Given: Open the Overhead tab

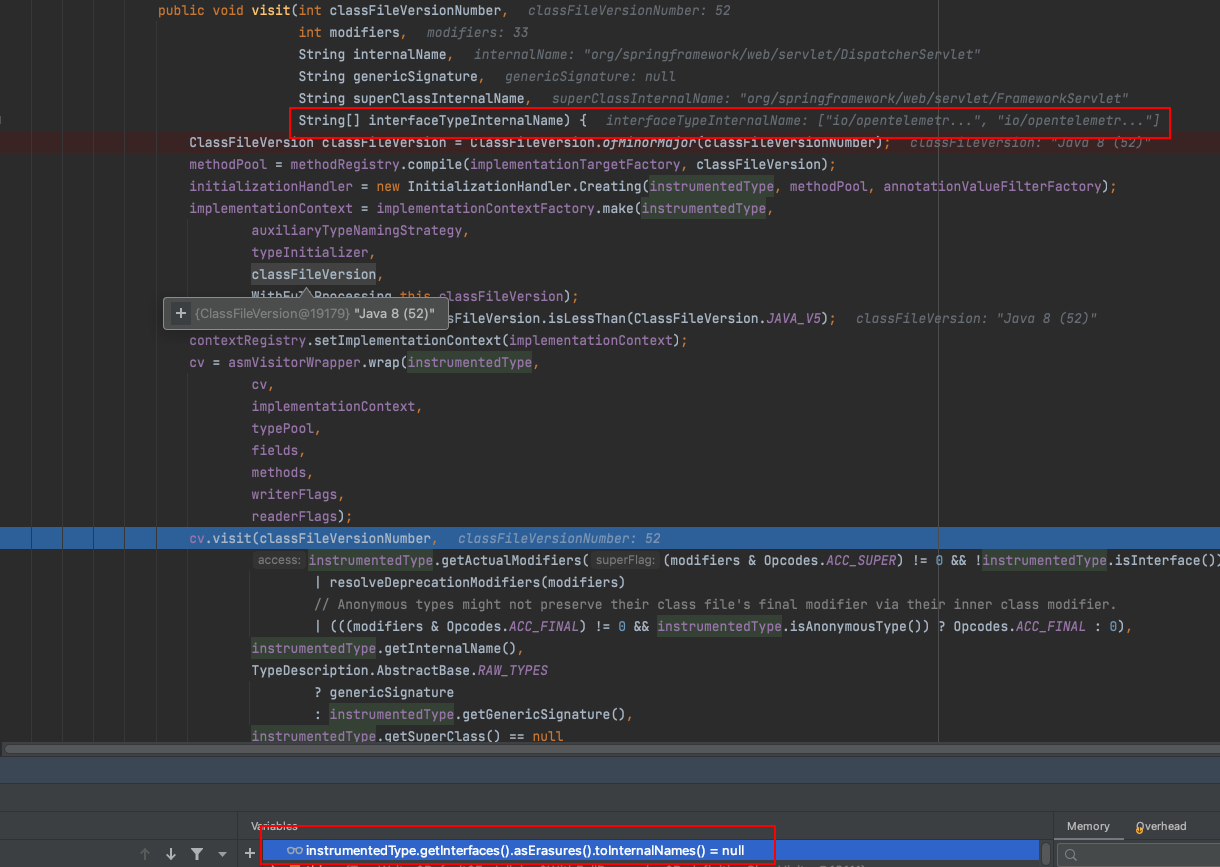Looking at the screenshot, I should click(x=1161, y=827).
